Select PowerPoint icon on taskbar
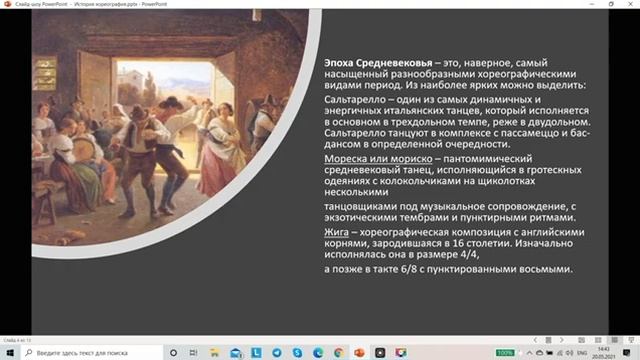 click(x=359, y=353)
